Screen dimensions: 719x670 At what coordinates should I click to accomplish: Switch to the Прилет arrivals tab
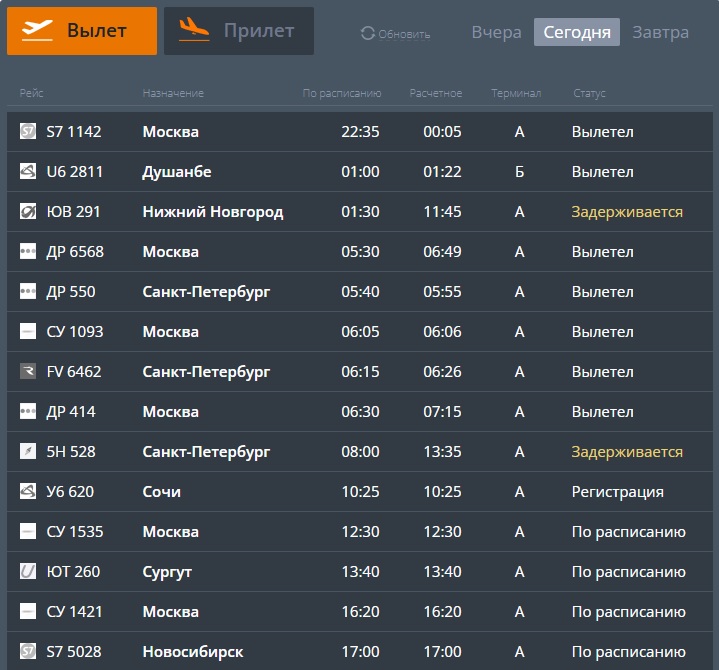[239, 31]
